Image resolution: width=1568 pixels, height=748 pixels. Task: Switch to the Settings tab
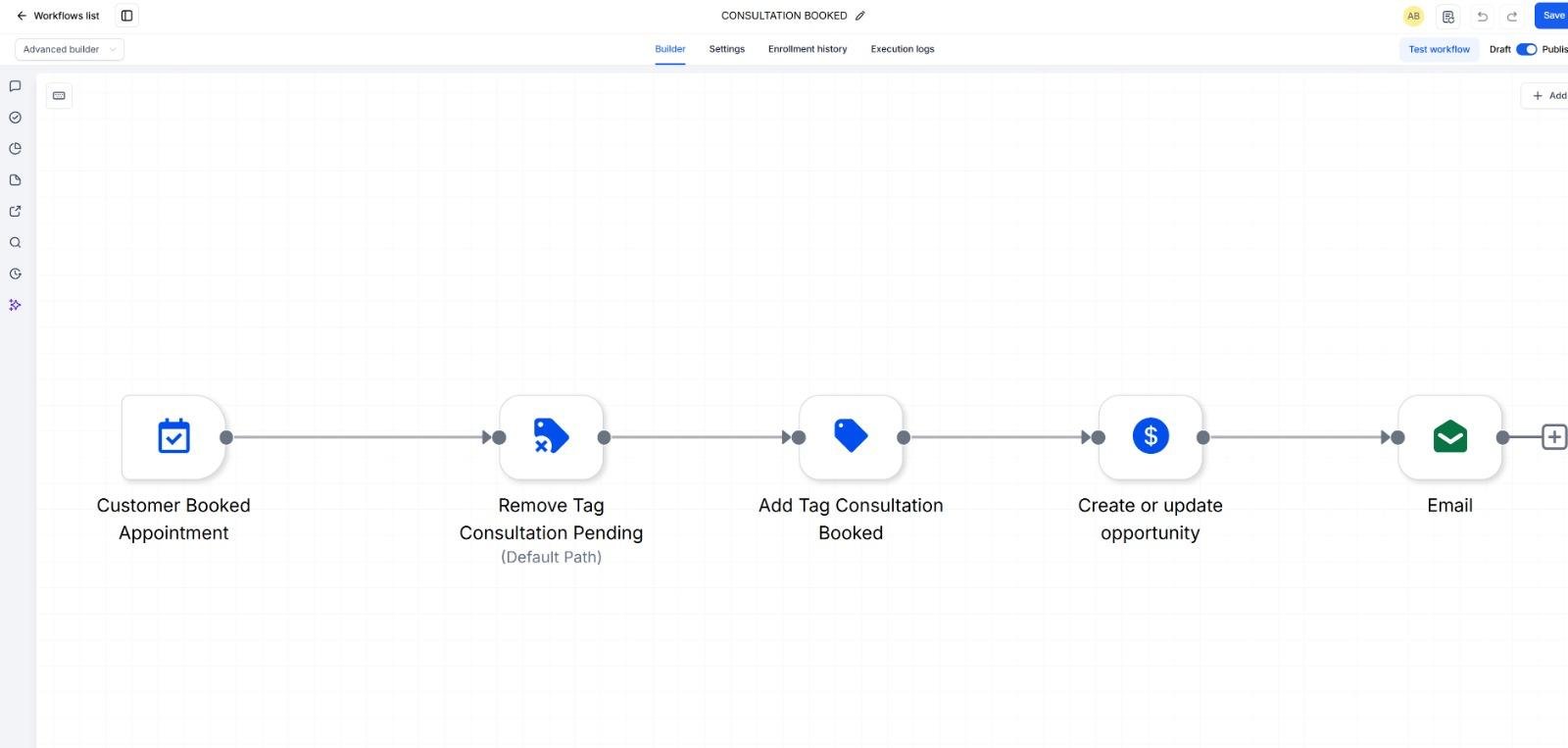coord(727,49)
